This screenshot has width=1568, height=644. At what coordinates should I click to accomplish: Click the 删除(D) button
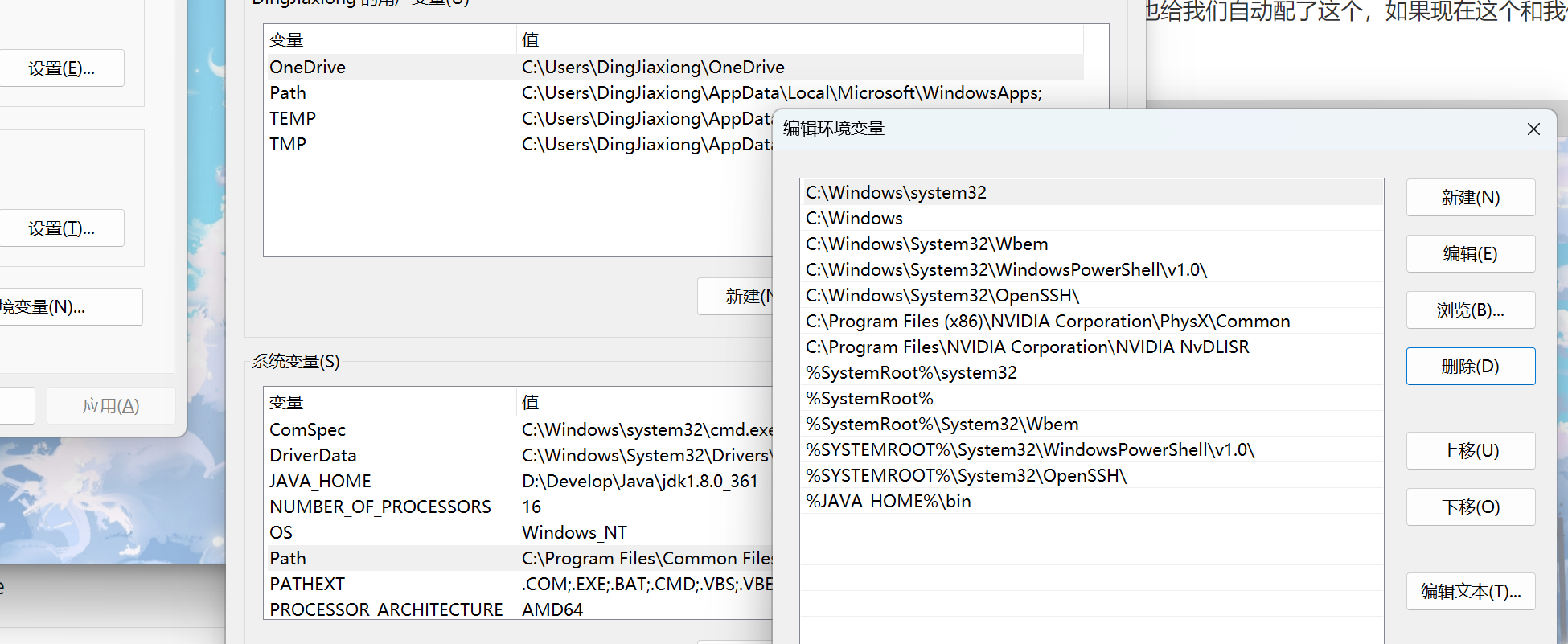[x=1471, y=367]
